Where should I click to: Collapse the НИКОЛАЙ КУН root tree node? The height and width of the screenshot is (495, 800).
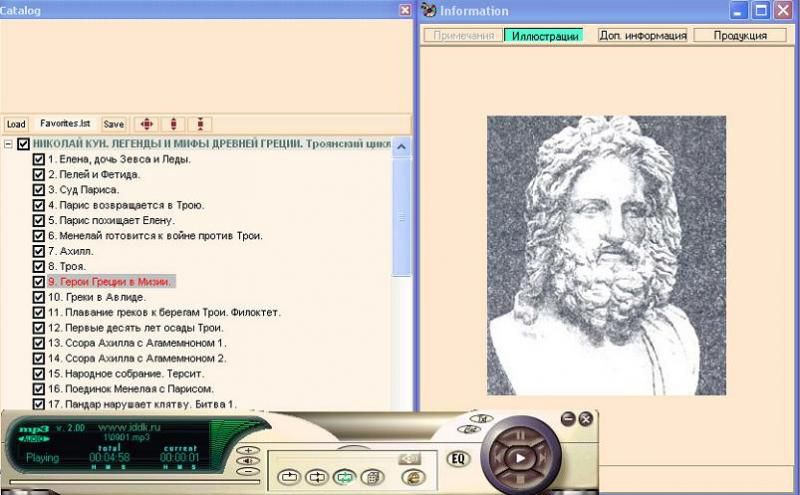(9, 144)
